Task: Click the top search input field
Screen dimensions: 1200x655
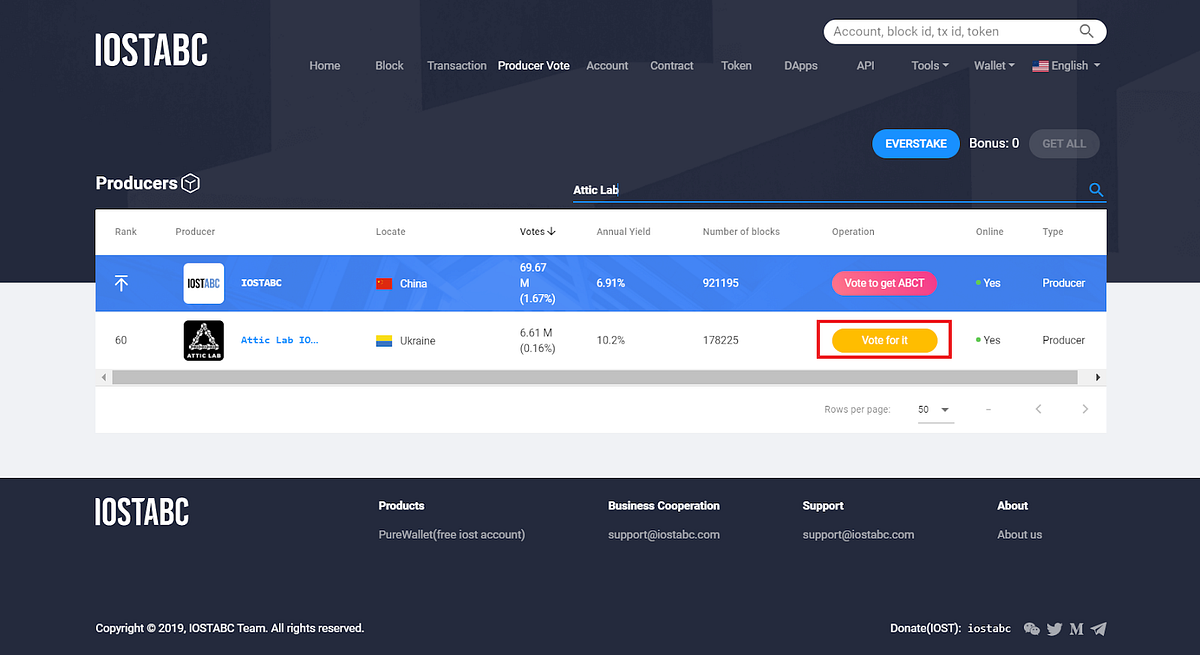Action: (951, 31)
